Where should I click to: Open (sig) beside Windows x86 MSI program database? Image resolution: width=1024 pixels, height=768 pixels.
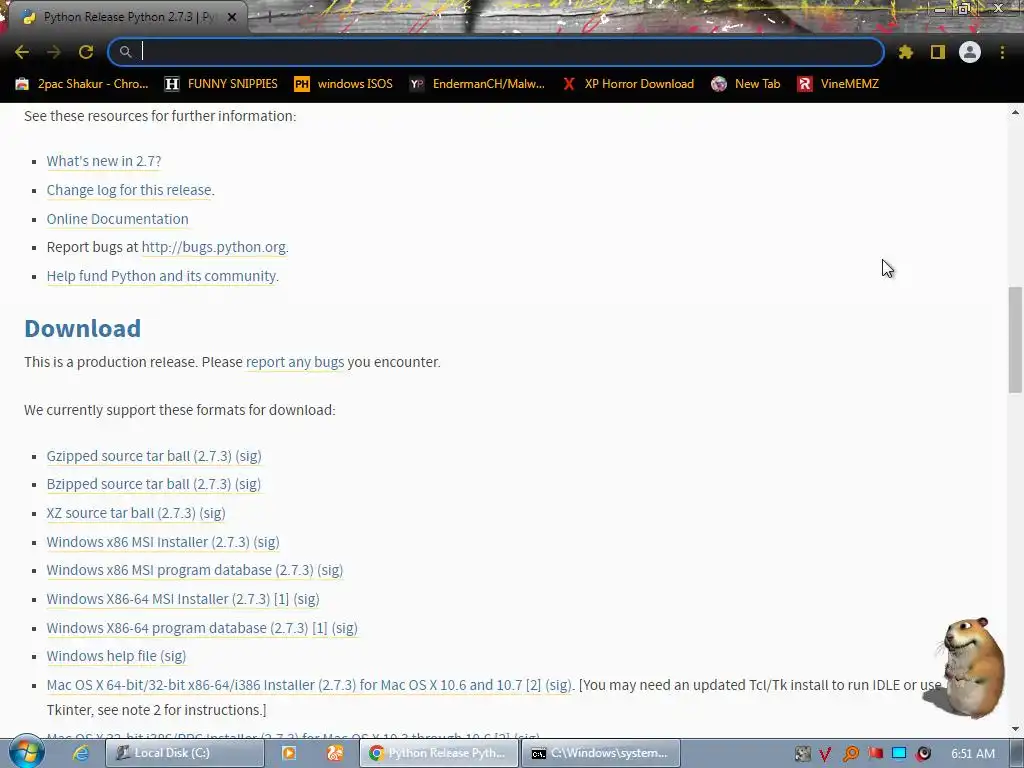tap(330, 570)
